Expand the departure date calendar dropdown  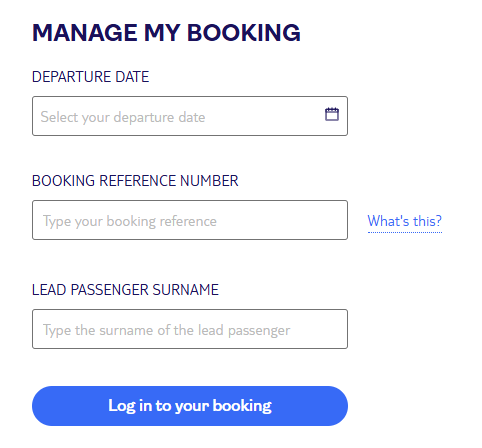(x=332, y=114)
